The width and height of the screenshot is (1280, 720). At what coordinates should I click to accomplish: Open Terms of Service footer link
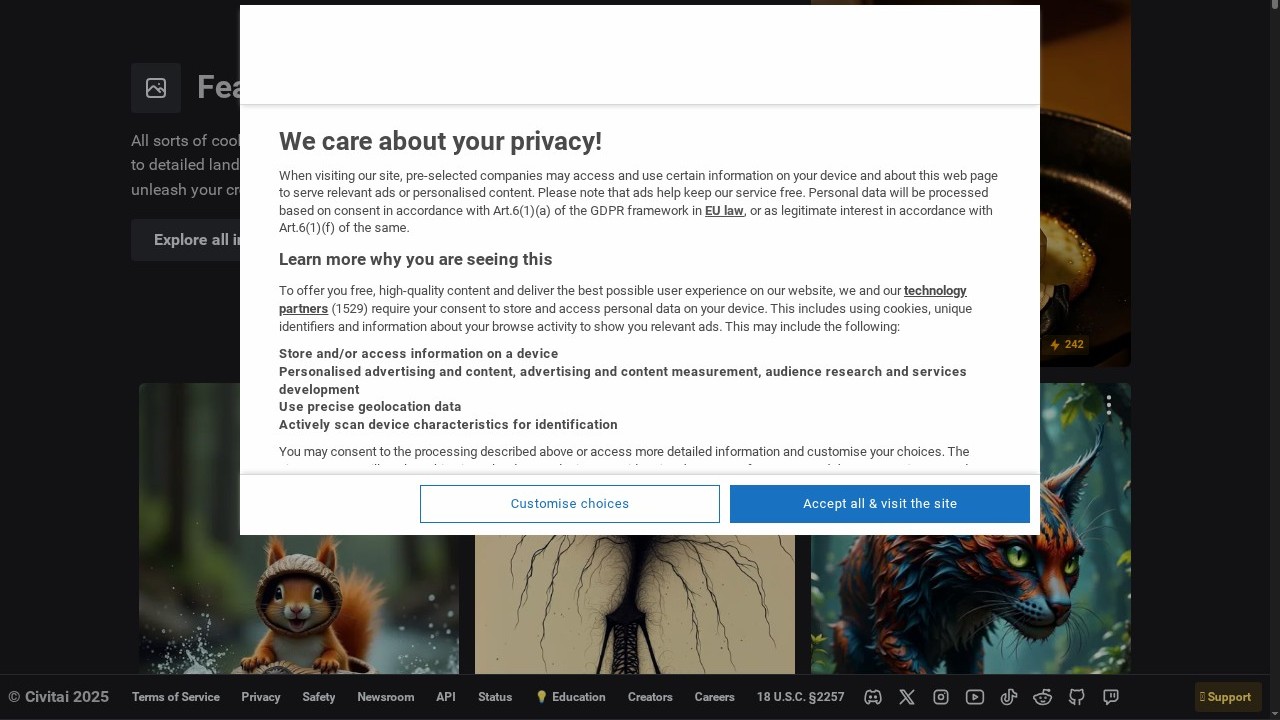point(175,697)
